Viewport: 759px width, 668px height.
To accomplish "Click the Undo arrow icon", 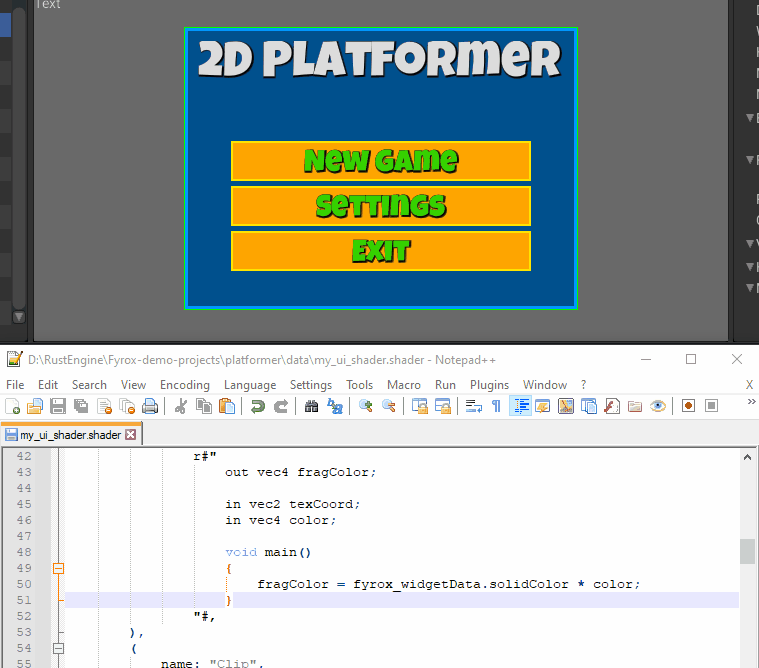I will (x=258, y=406).
